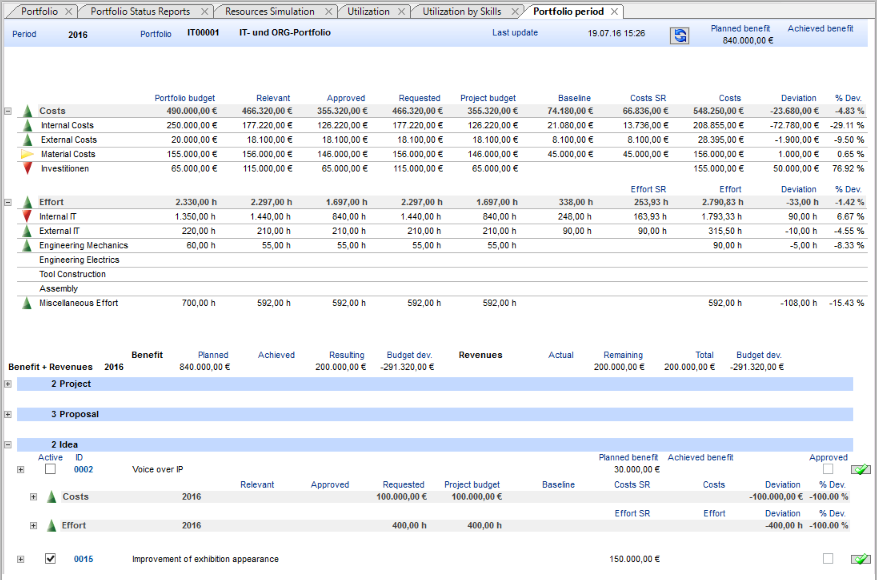Expand idea 0002 Voice over IP

click(21, 469)
